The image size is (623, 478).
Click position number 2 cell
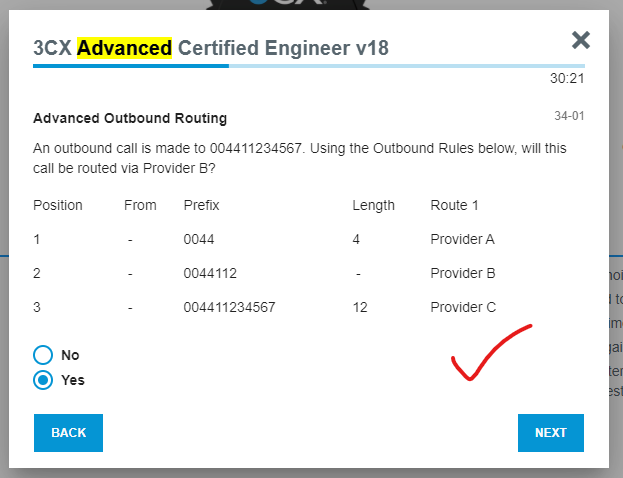click(37, 273)
